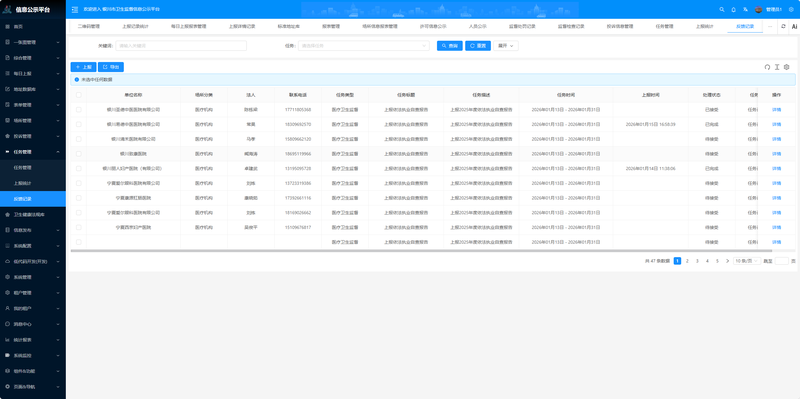The height and width of the screenshot is (399, 800).
Task: Open the tab overflow ellipsis menu
Action: [x=770, y=26]
